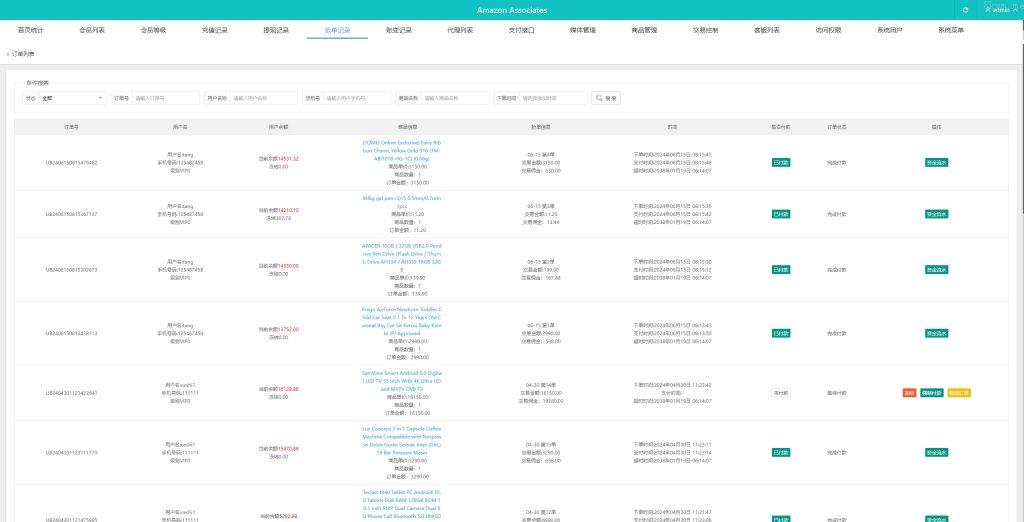Focus the 用户名称 input field

point(264,98)
